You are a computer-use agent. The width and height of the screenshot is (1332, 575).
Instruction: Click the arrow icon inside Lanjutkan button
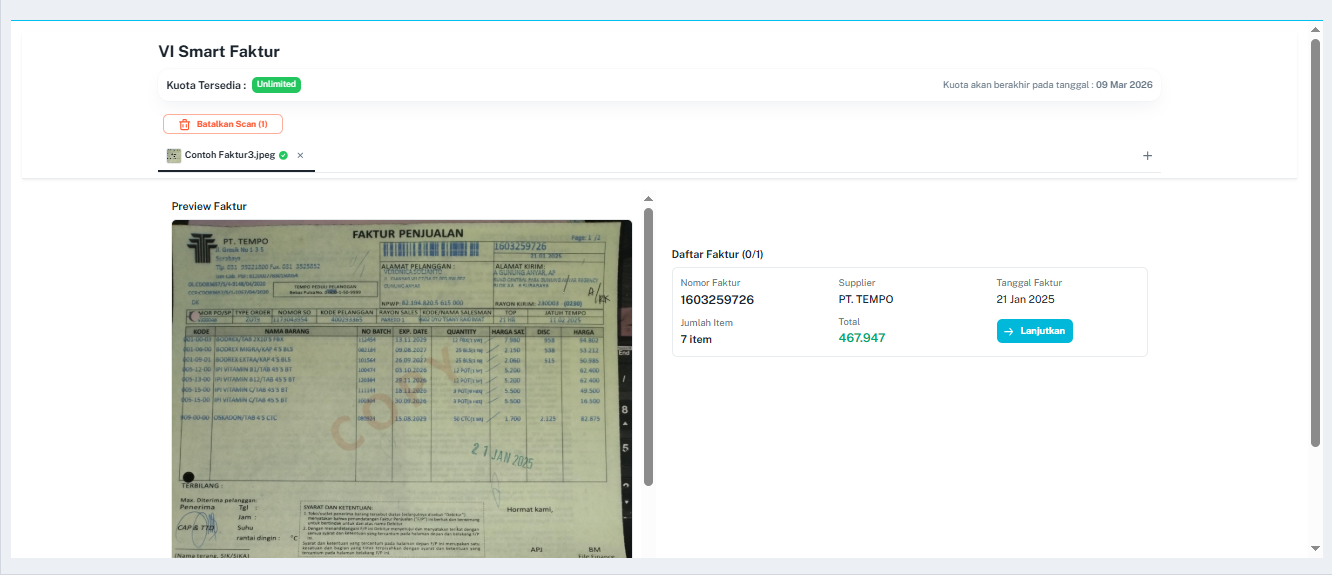point(1009,331)
